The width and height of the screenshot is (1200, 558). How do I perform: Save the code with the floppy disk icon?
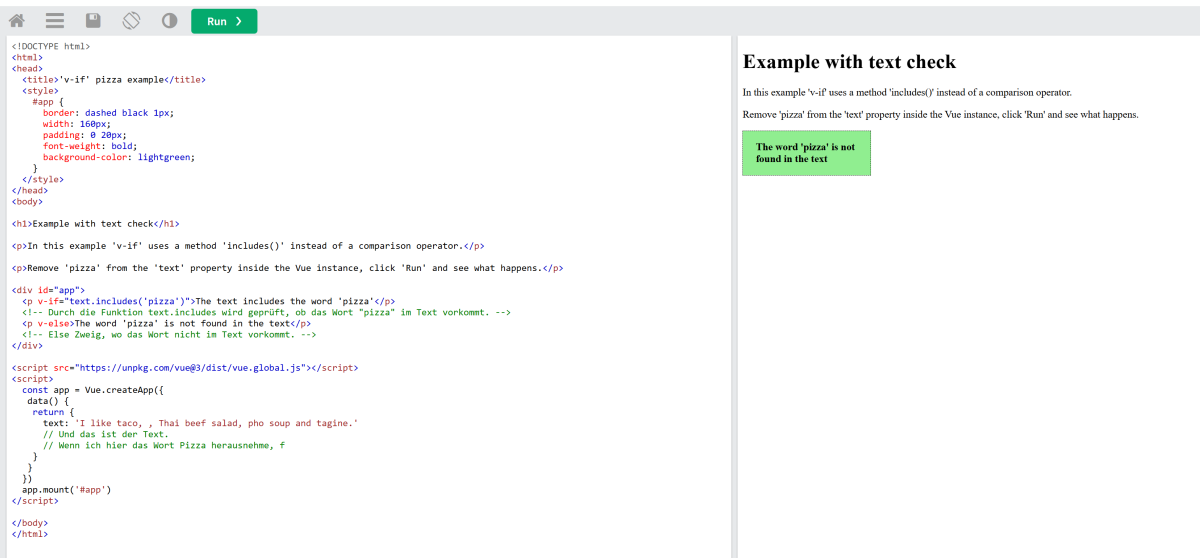coord(93,21)
